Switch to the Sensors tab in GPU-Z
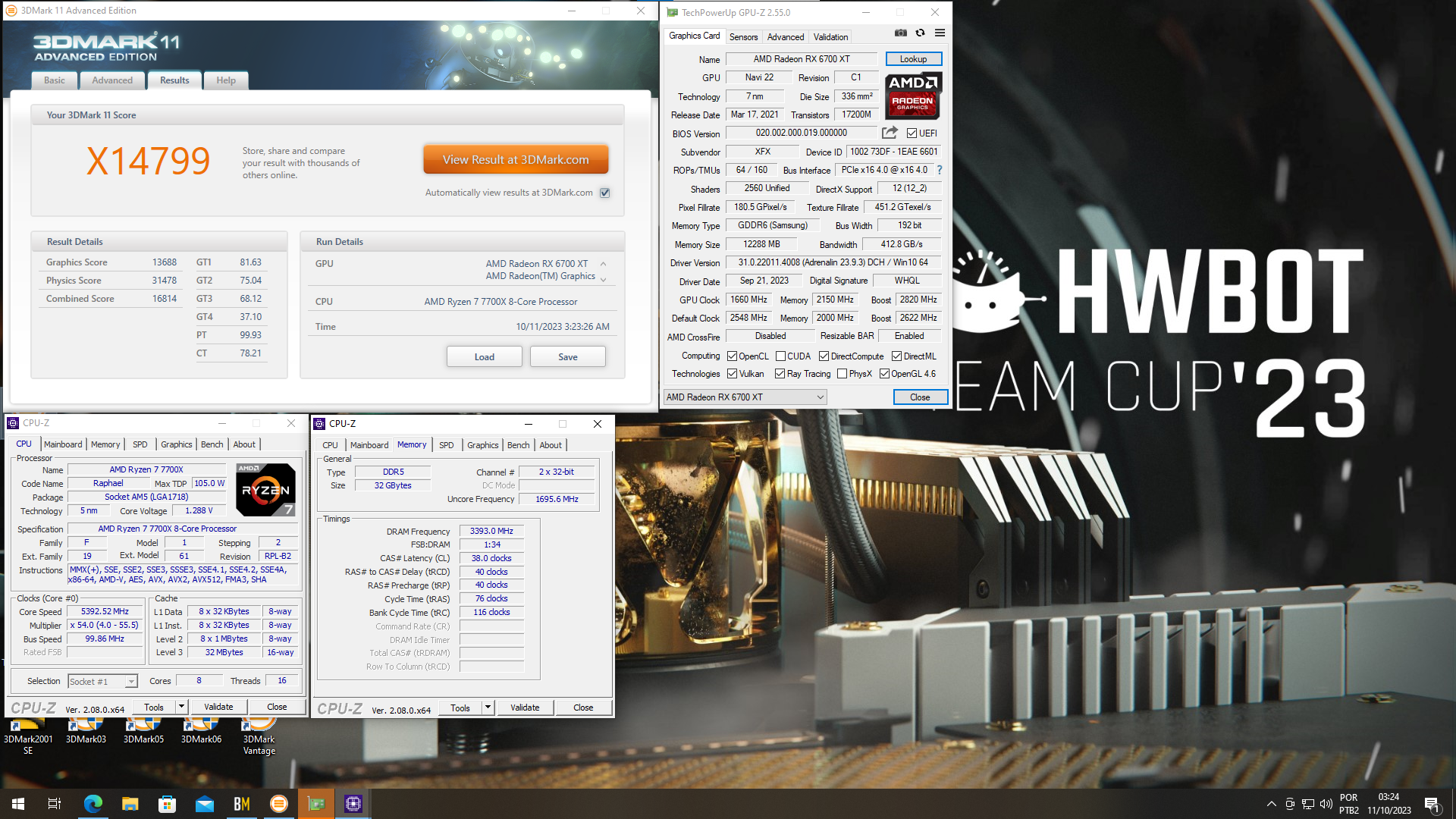This screenshot has height=819, width=1456. point(743,36)
